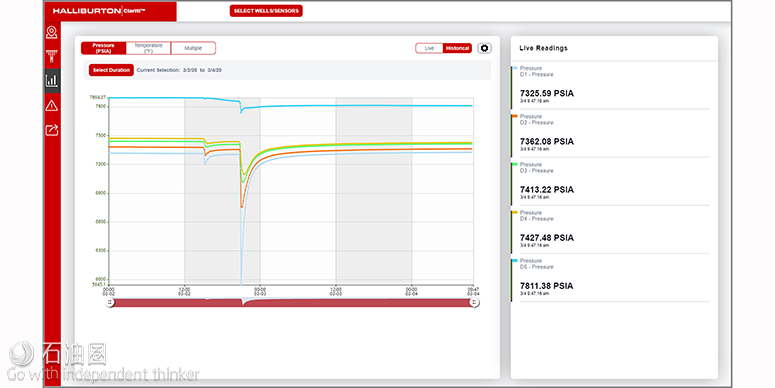The image size is (775, 388).
Task: Select the 7413.22 PSIA reading
Action: (547, 190)
